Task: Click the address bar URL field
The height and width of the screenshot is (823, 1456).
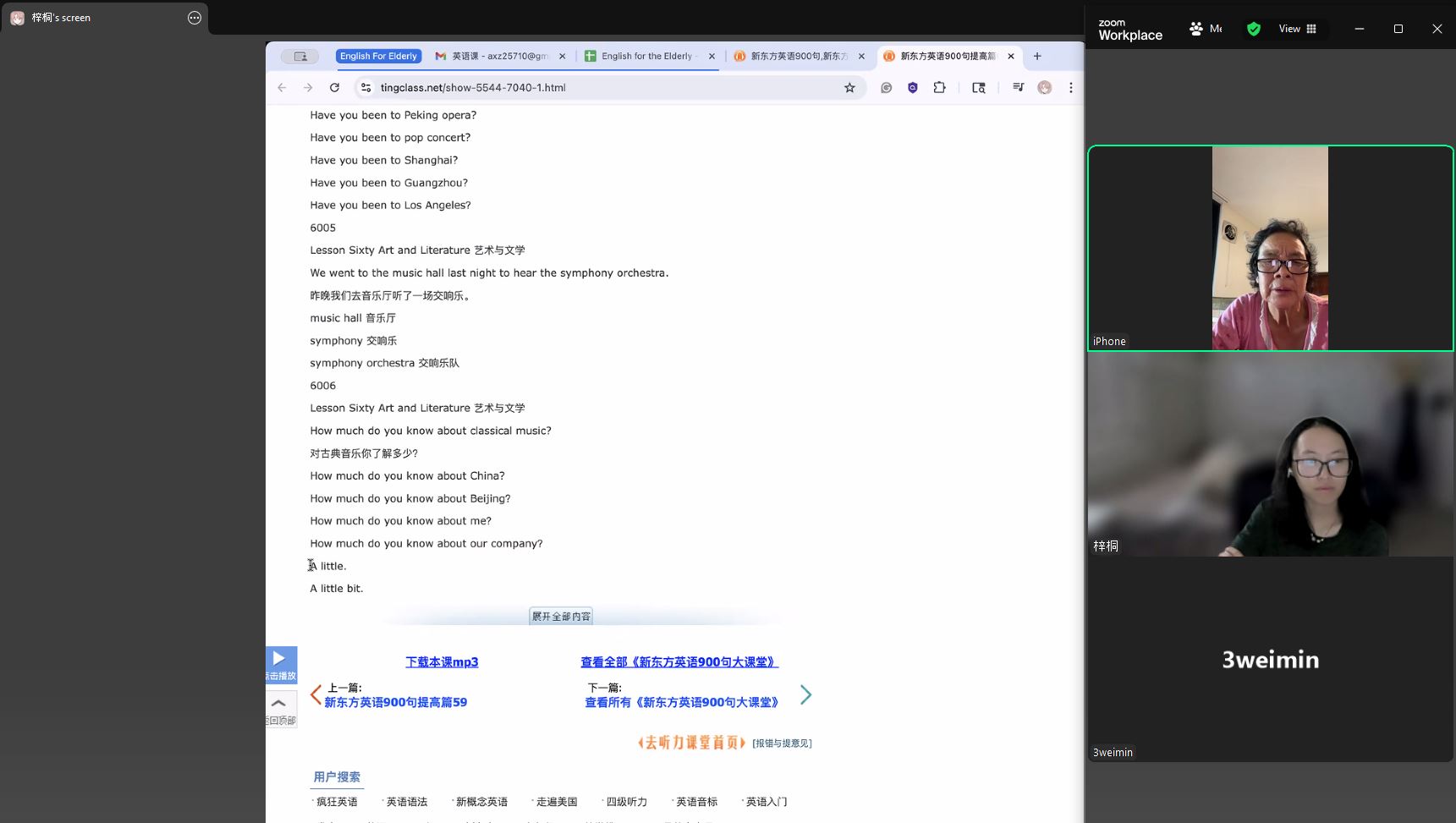Action: click(x=592, y=88)
